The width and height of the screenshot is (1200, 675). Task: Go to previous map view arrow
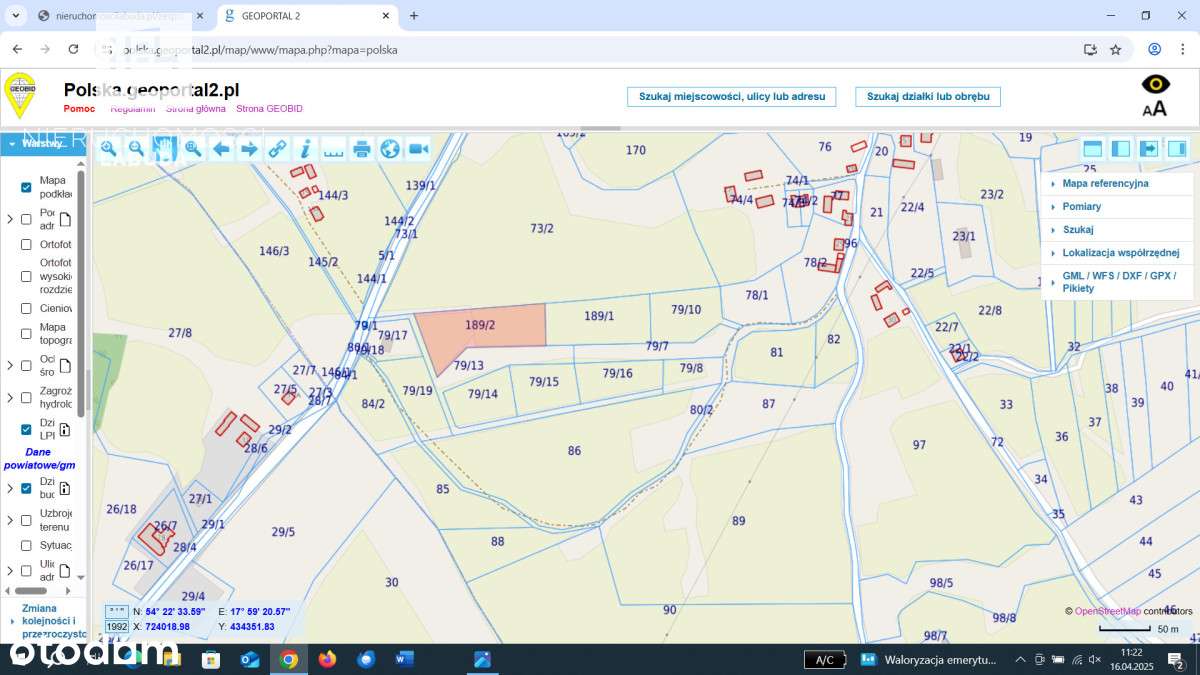tap(221, 149)
